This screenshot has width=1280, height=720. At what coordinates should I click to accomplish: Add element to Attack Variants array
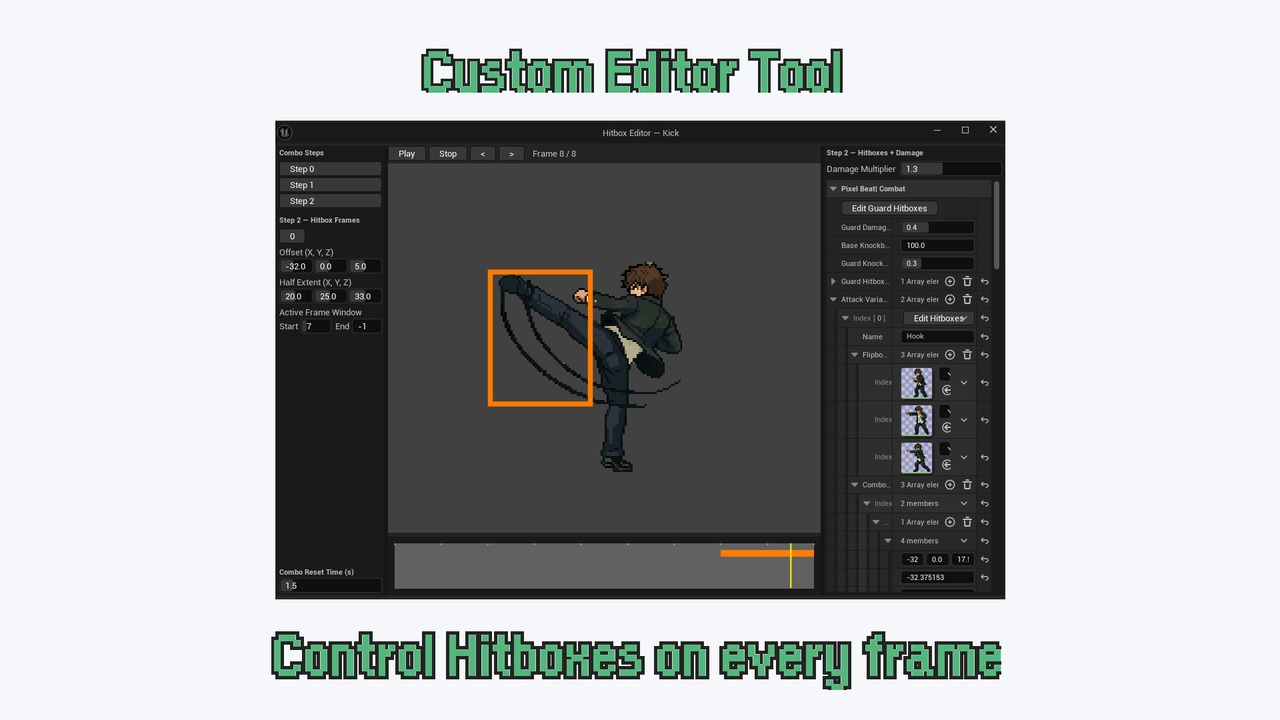950,300
